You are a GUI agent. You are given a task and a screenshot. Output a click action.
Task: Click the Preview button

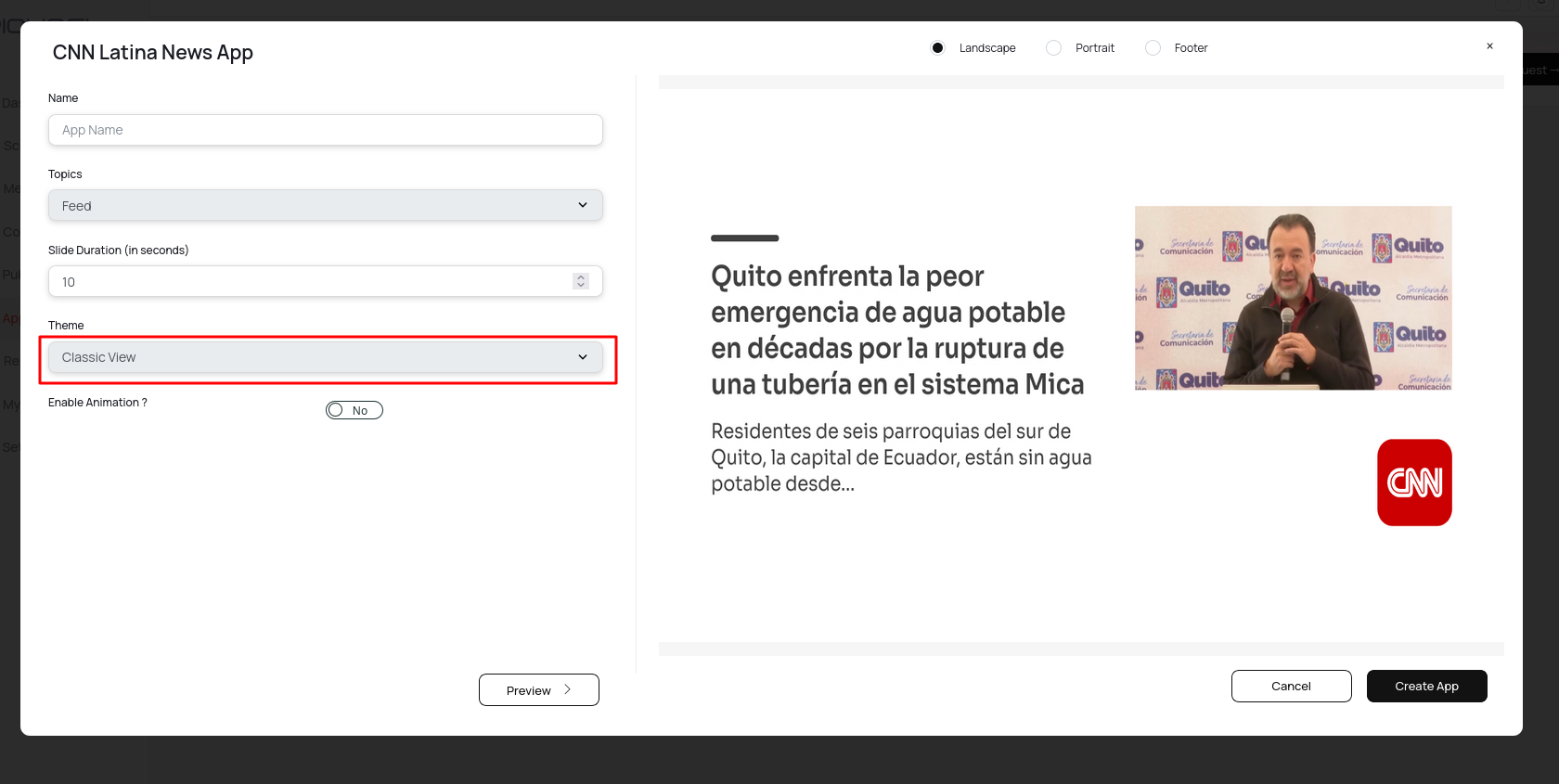[539, 690]
